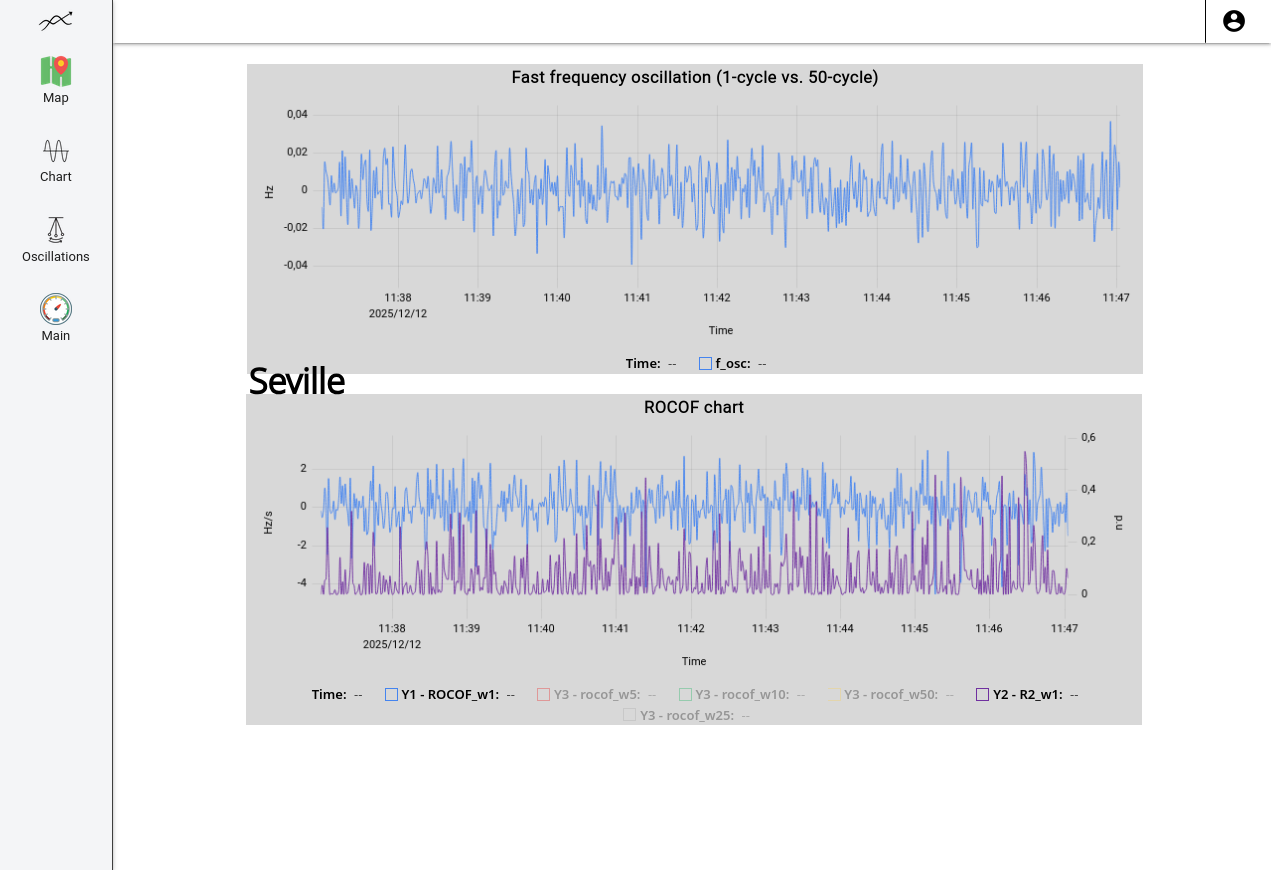This screenshot has width=1271, height=870.
Task: Click the 11:42 tick on the ROCOF chart
Action: [x=691, y=628]
